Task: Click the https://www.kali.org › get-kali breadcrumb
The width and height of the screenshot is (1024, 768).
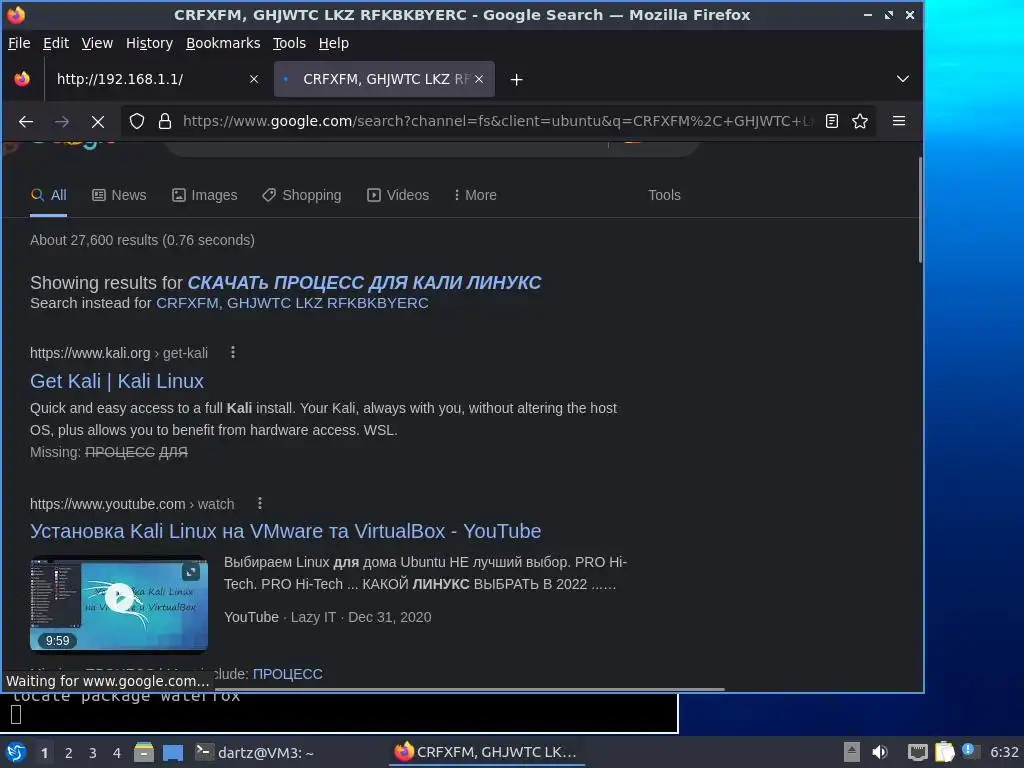Action: (x=119, y=353)
